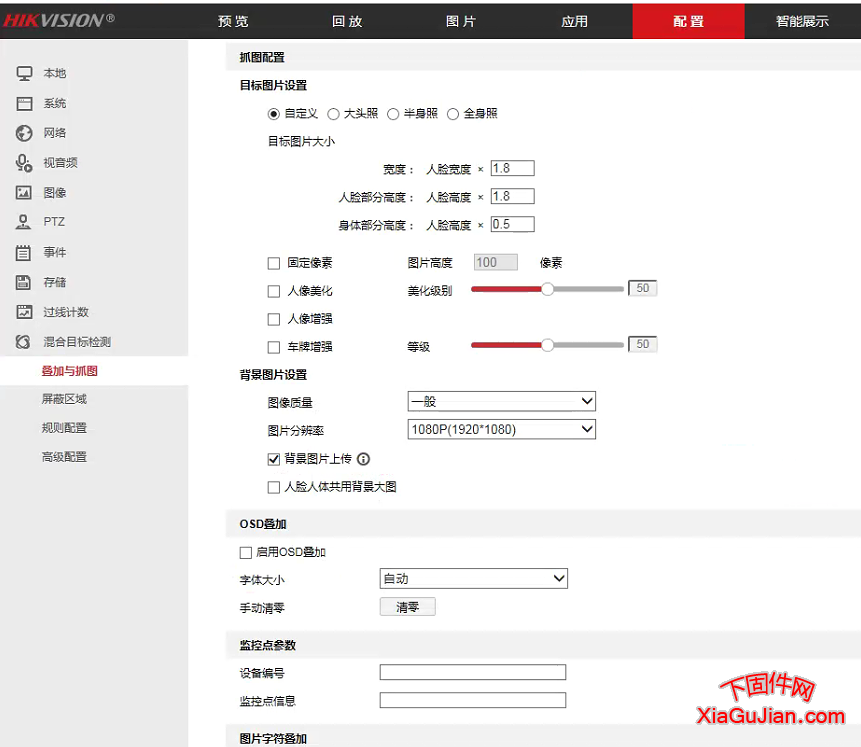The height and width of the screenshot is (747, 861).
Task: Select the 大头照 radio button
Action: pos(331,113)
